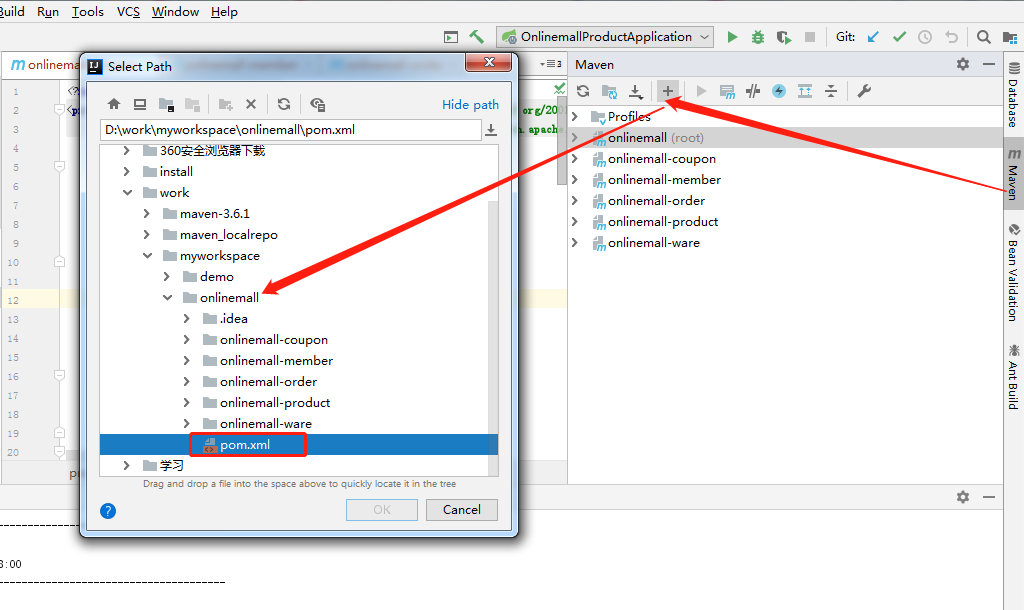This screenshot has width=1024, height=610.
Task: Open the Run menu
Action: pos(48,12)
